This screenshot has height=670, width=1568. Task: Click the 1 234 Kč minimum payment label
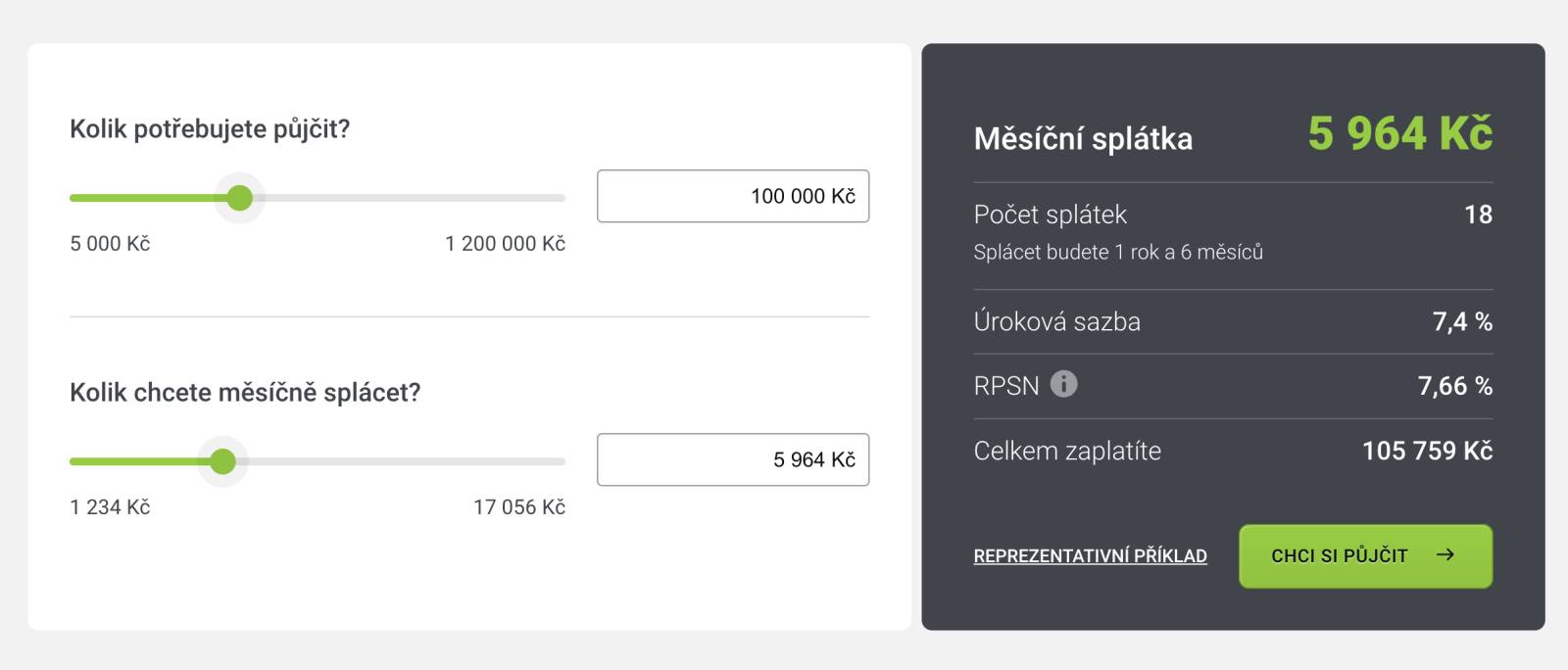[110, 507]
